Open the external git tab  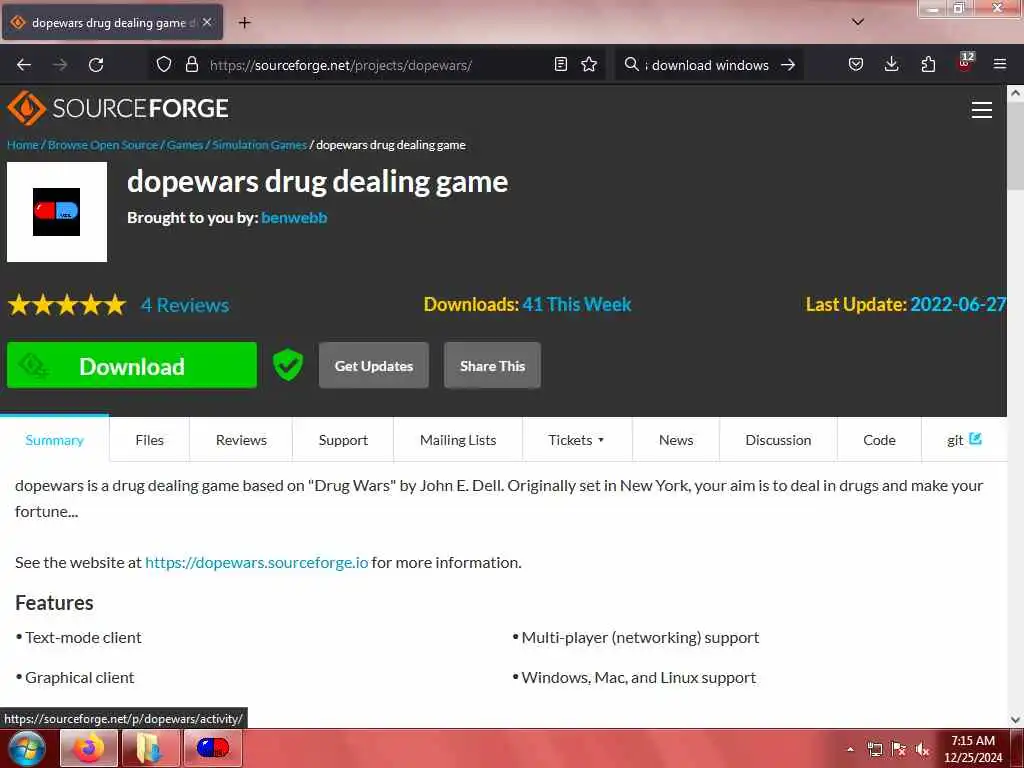[x=964, y=440]
